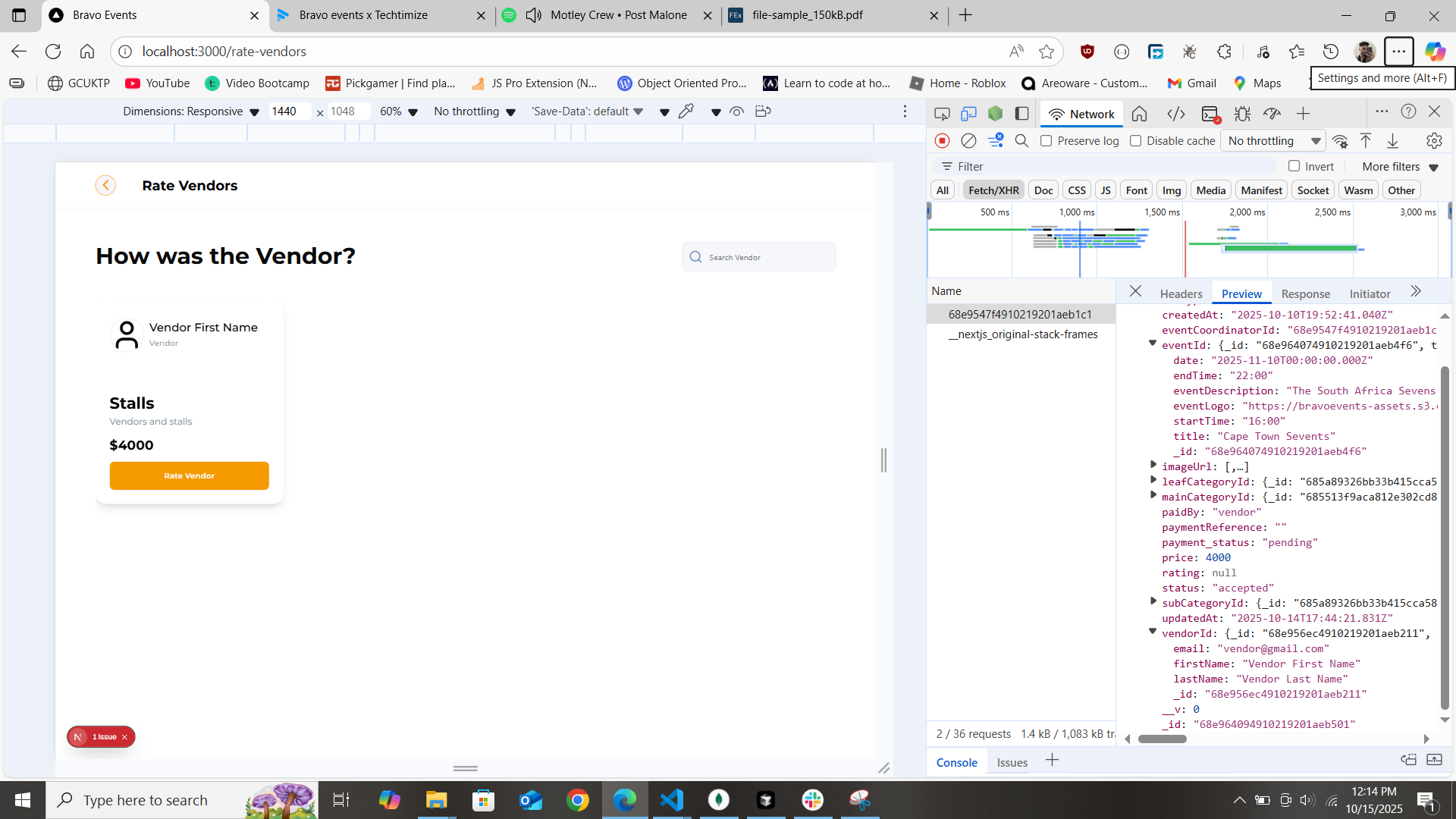Click the horizontal scrollbar in preview pane
The height and width of the screenshot is (819, 1456).
point(1162,739)
